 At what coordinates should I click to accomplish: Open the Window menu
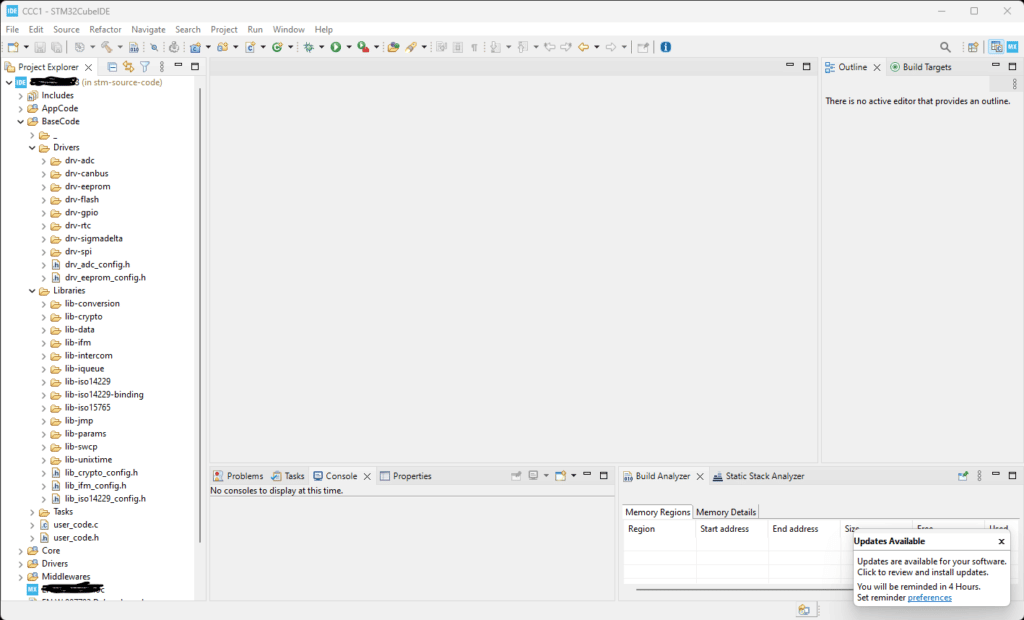[289, 29]
